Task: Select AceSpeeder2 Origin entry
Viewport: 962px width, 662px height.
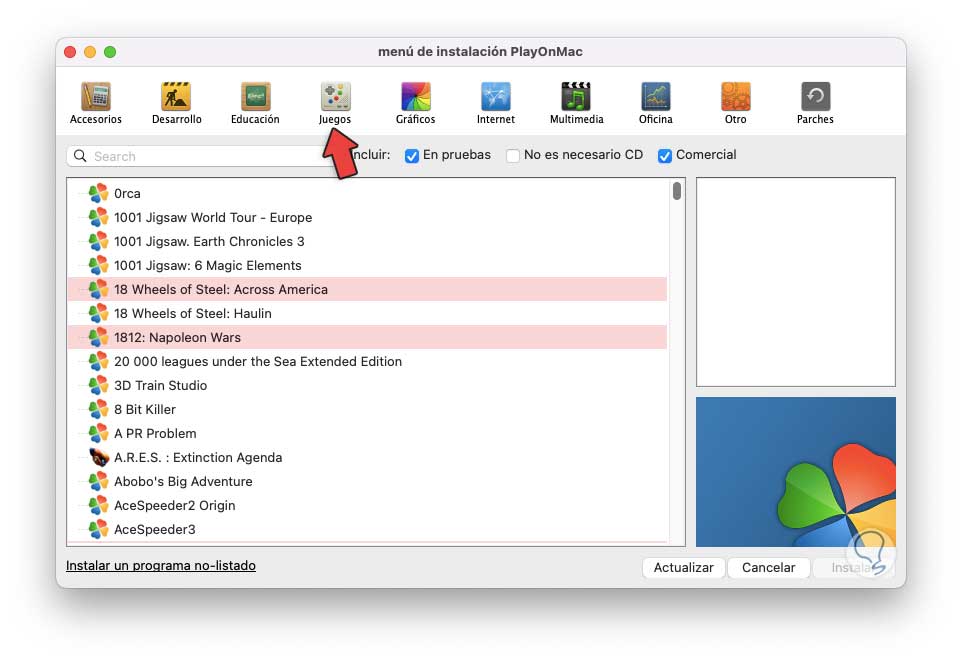Action: pyautogui.click(x=367, y=505)
